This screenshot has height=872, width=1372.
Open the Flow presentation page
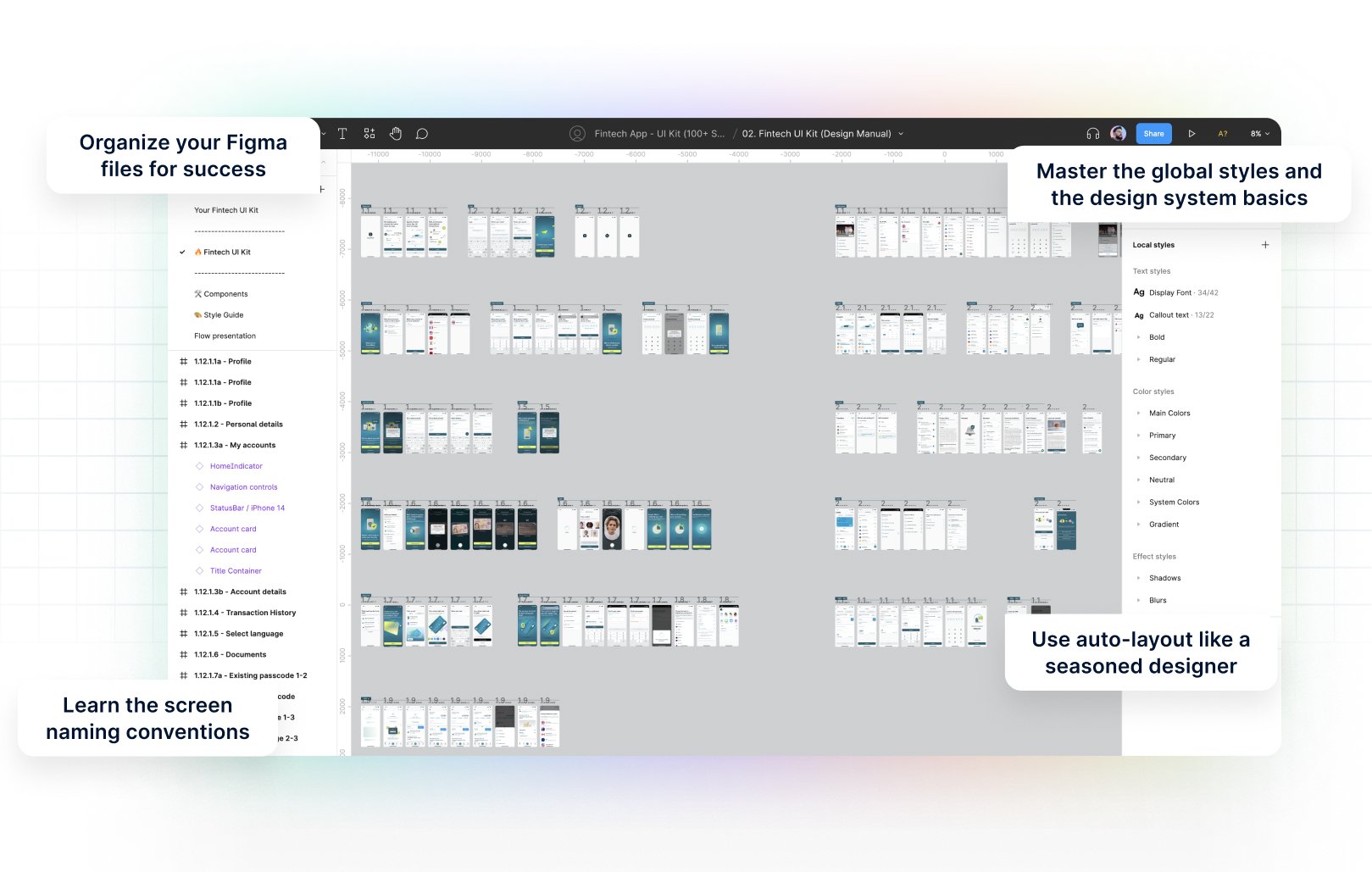[225, 336]
